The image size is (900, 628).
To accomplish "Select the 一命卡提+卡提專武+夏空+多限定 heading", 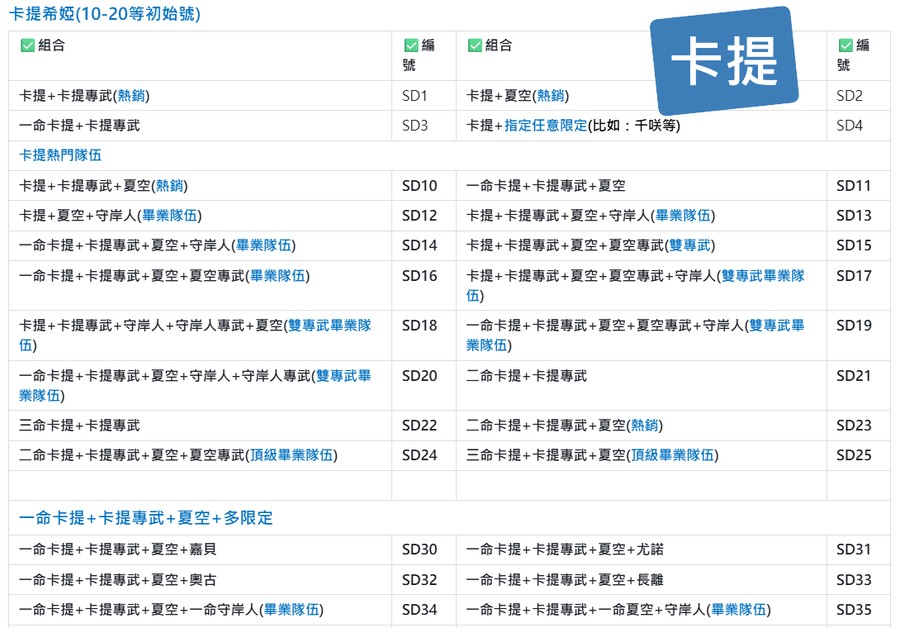I will tap(145, 518).
